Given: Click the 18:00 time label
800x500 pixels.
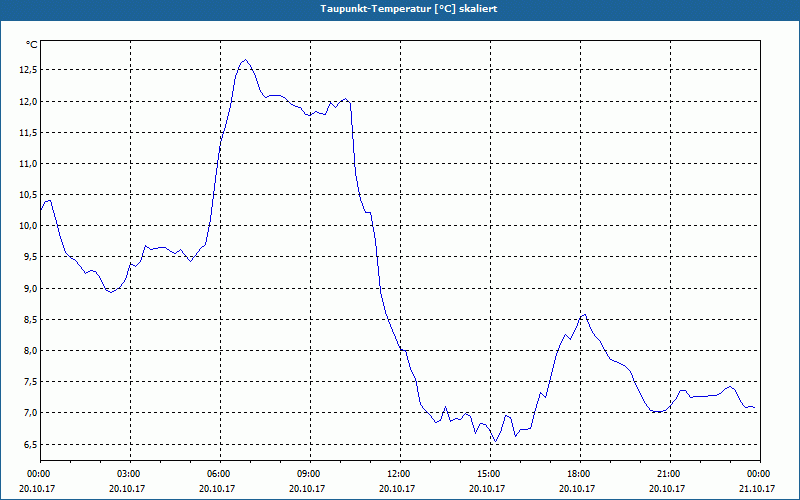Looking at the screenshot, I should point(581,474).
